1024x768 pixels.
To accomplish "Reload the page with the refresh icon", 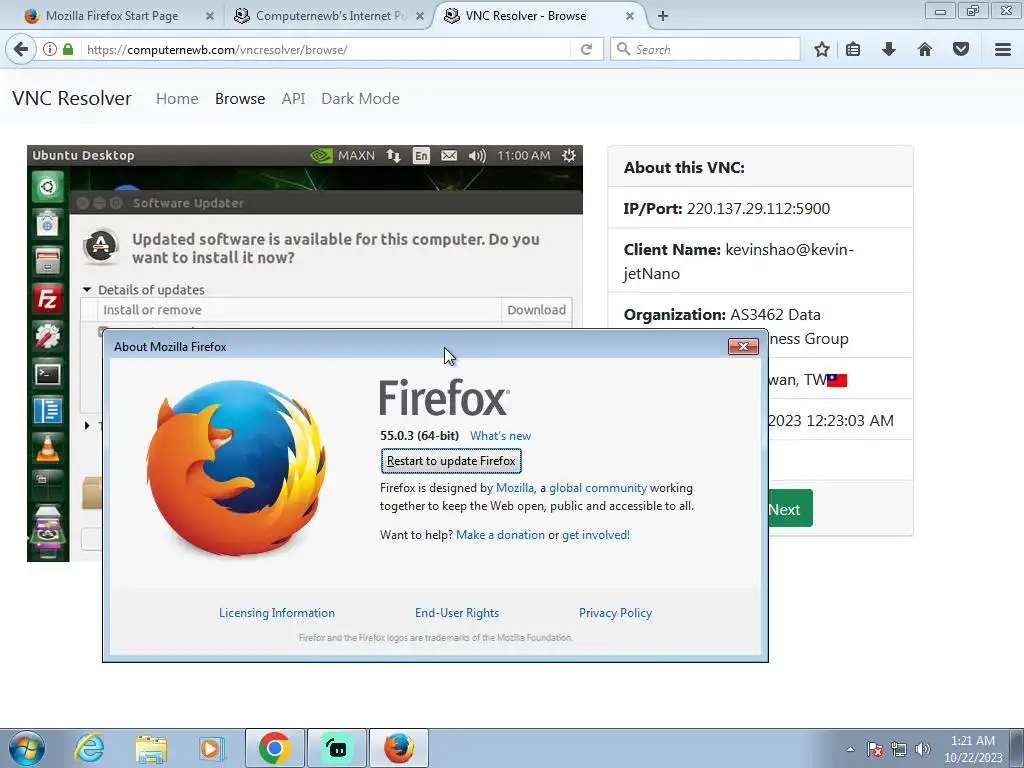I will [x=586, y=49].
